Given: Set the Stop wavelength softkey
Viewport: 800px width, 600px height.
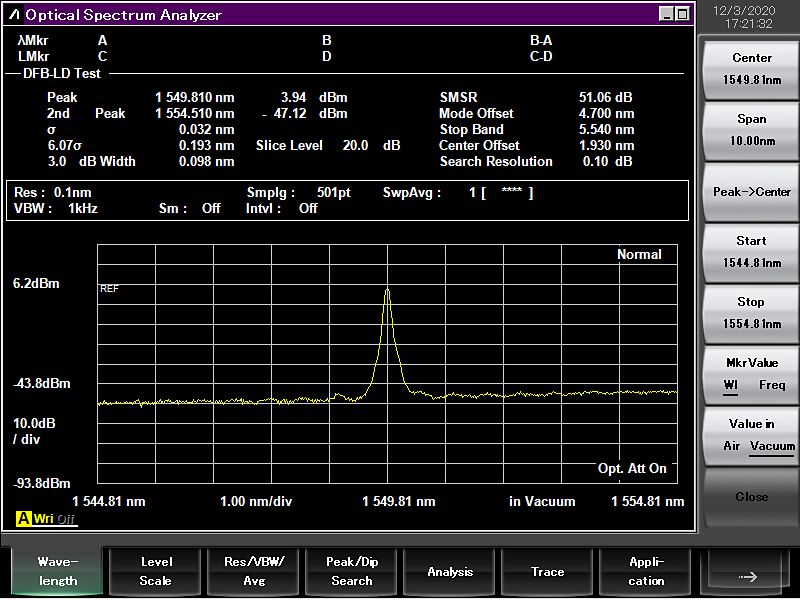Looking at the screenshot, I should coord(751,313).
